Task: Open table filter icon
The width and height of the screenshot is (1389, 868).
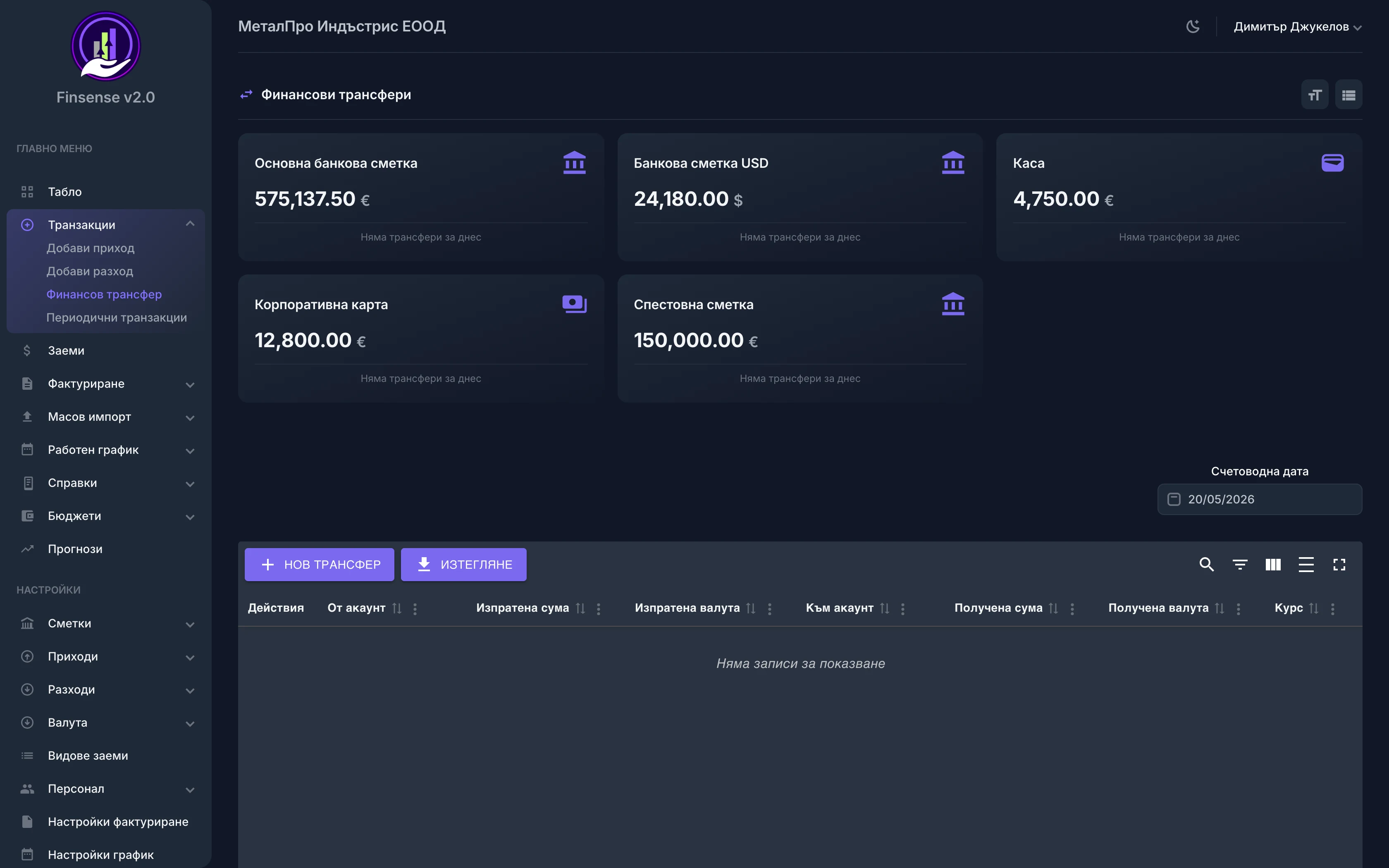Action: coord(1240,564)
